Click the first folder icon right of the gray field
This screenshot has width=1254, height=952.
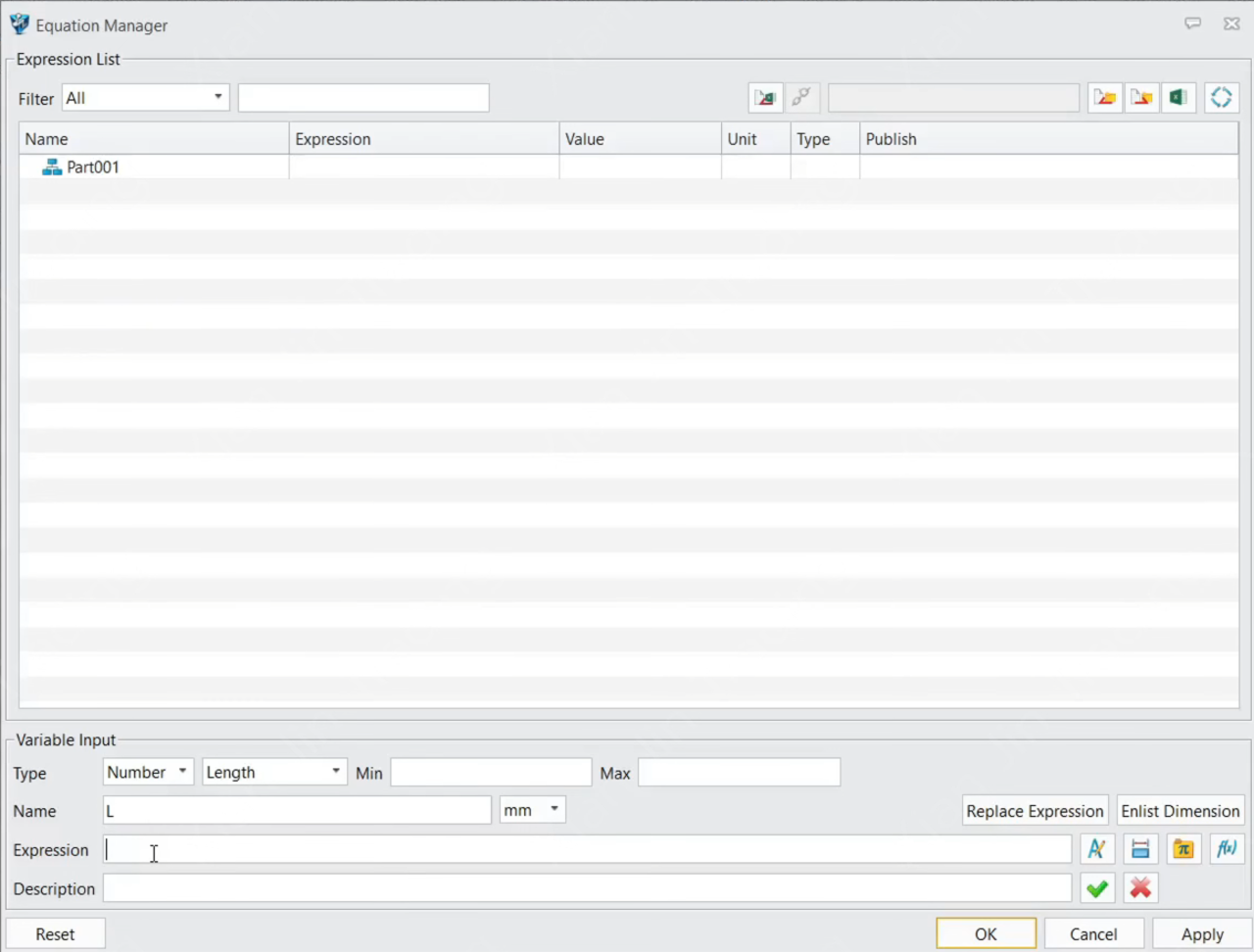click(x=1105, y=98)
